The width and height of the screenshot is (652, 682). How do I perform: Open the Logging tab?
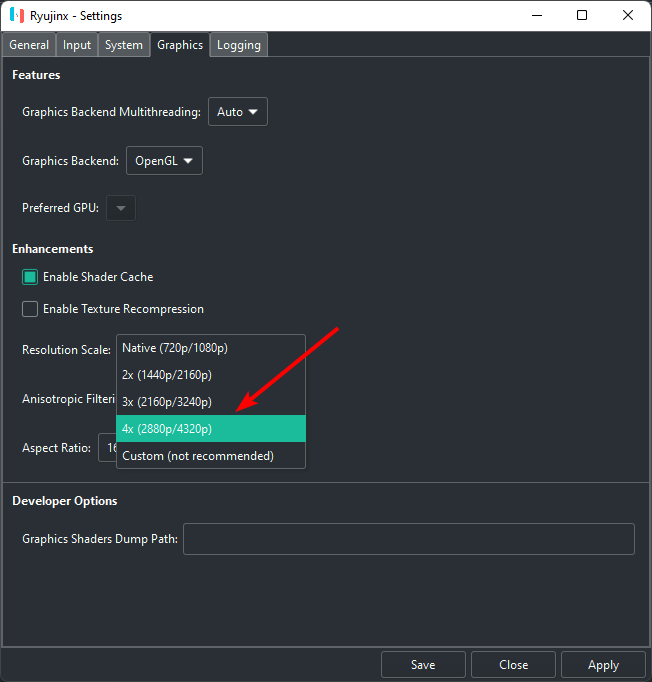pyautogui.click(x=239, y=45)
